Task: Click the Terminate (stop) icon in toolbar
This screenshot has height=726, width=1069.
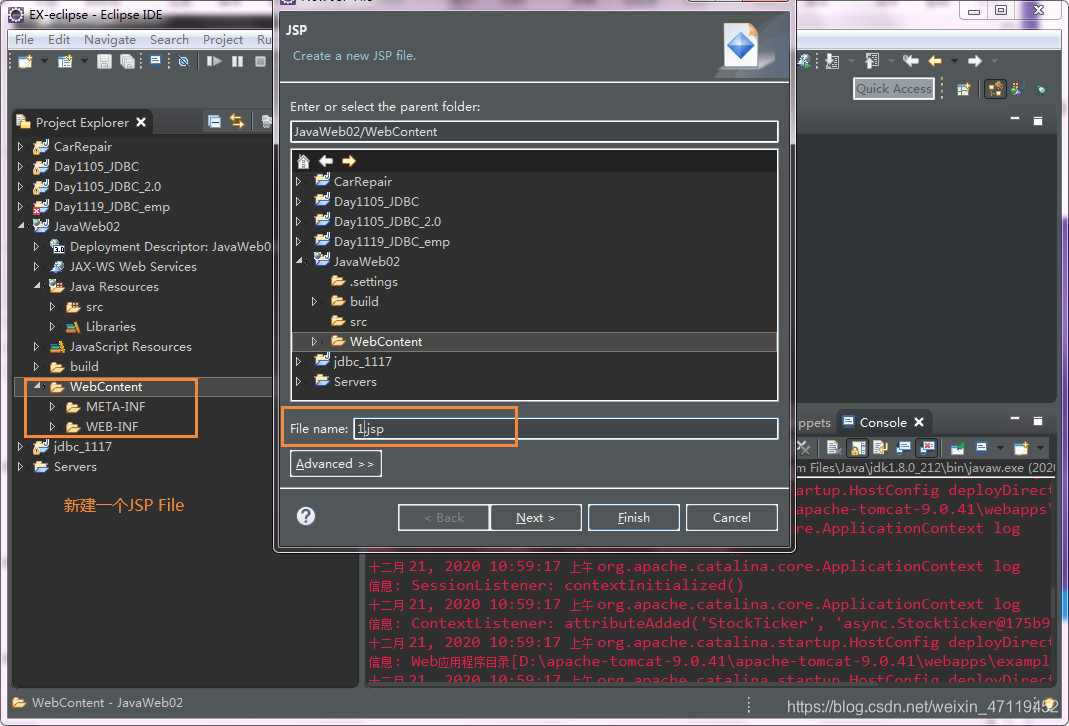Action: pos(260,61)
